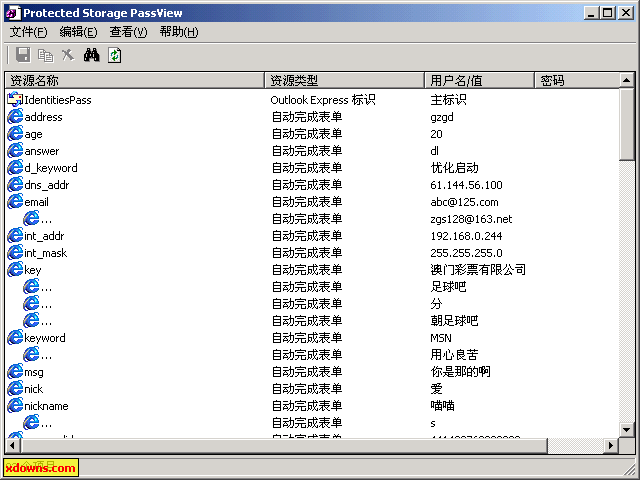Select the value 朝足球吧

coord(454,321)
